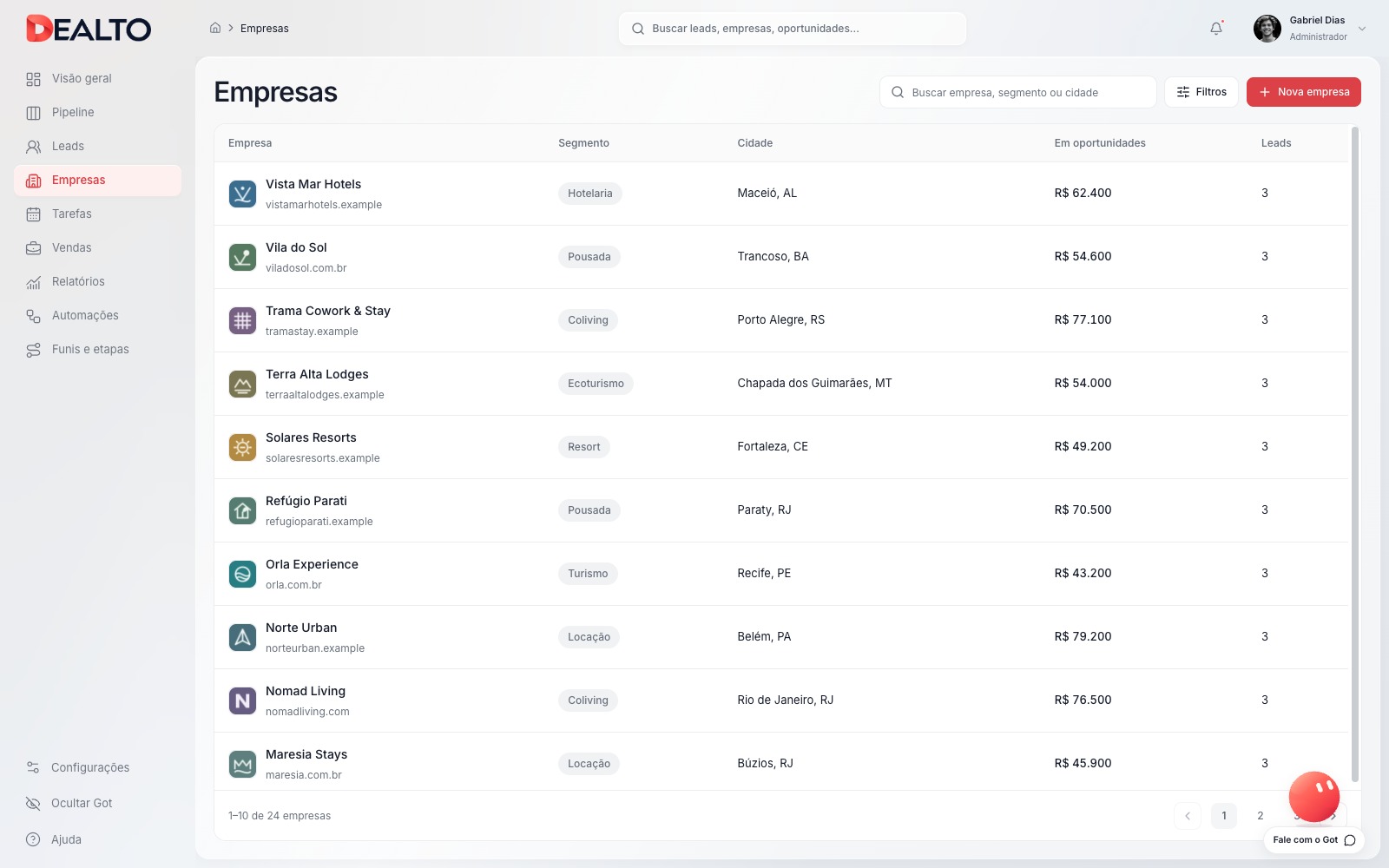
Task: Open the Pipeline section
Action: pos(97,113)
